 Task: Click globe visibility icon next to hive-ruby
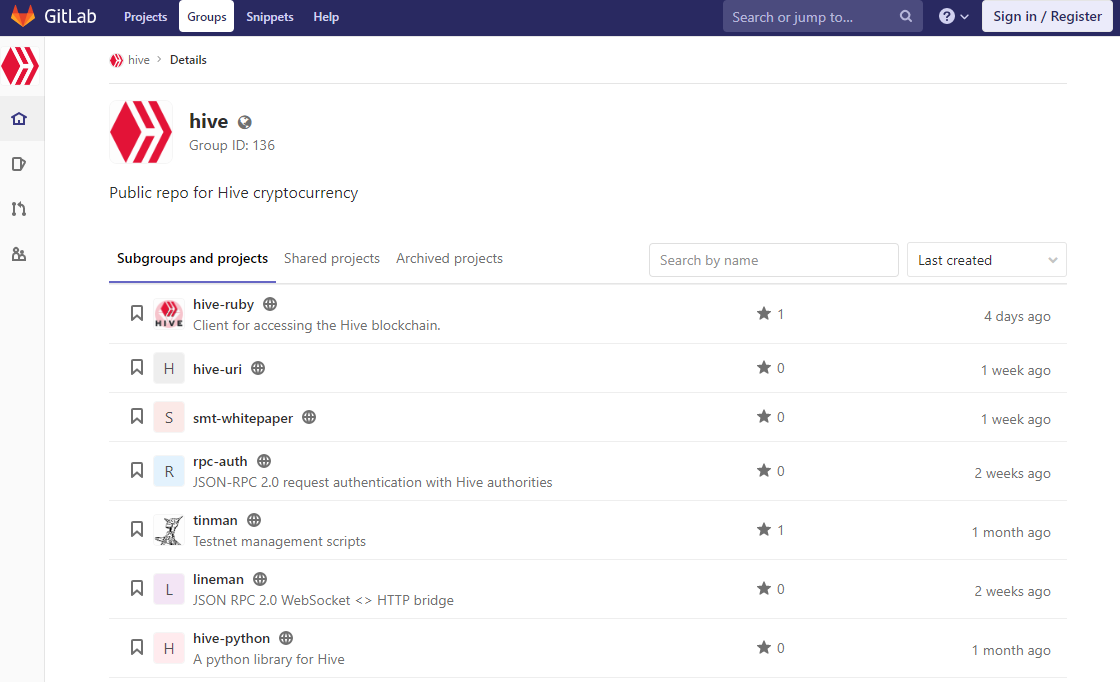pyautogui.click(x=270, y=304)
